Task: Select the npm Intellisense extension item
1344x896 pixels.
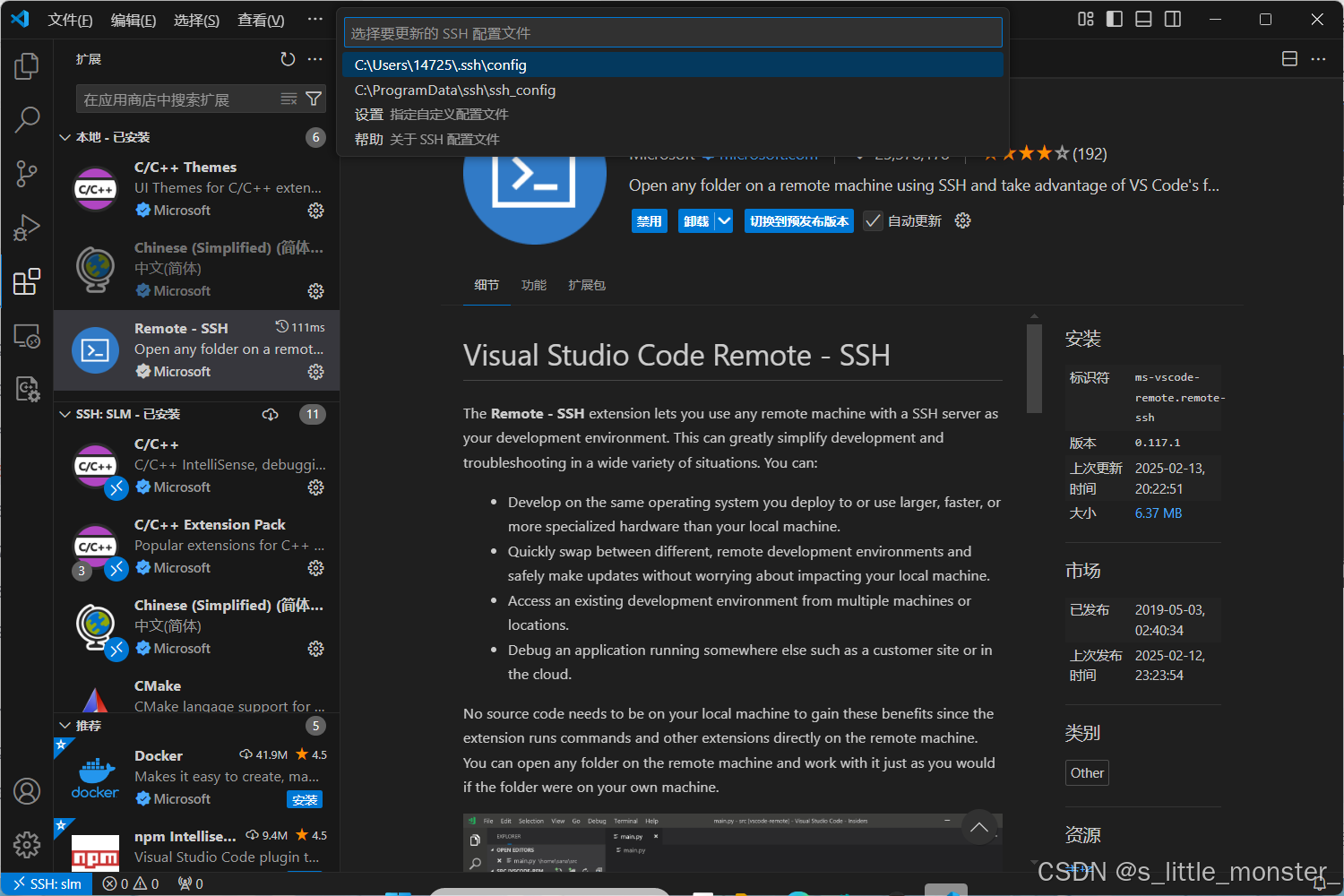Action: 196,847
